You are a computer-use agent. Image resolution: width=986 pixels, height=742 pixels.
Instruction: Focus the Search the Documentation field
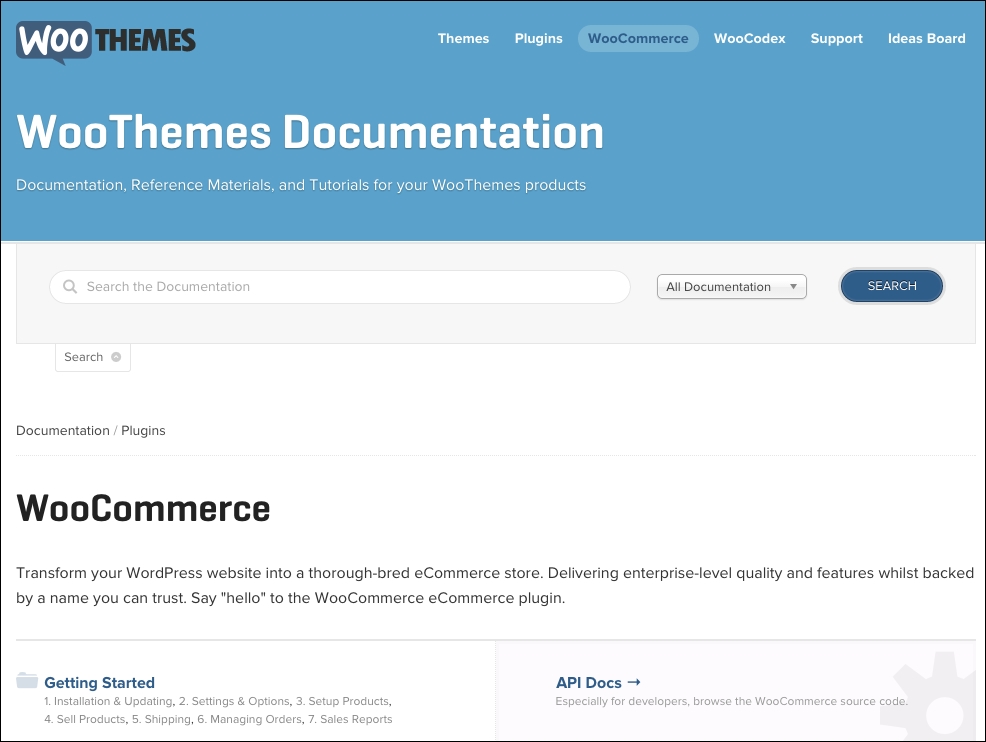[x=340, y=287]
